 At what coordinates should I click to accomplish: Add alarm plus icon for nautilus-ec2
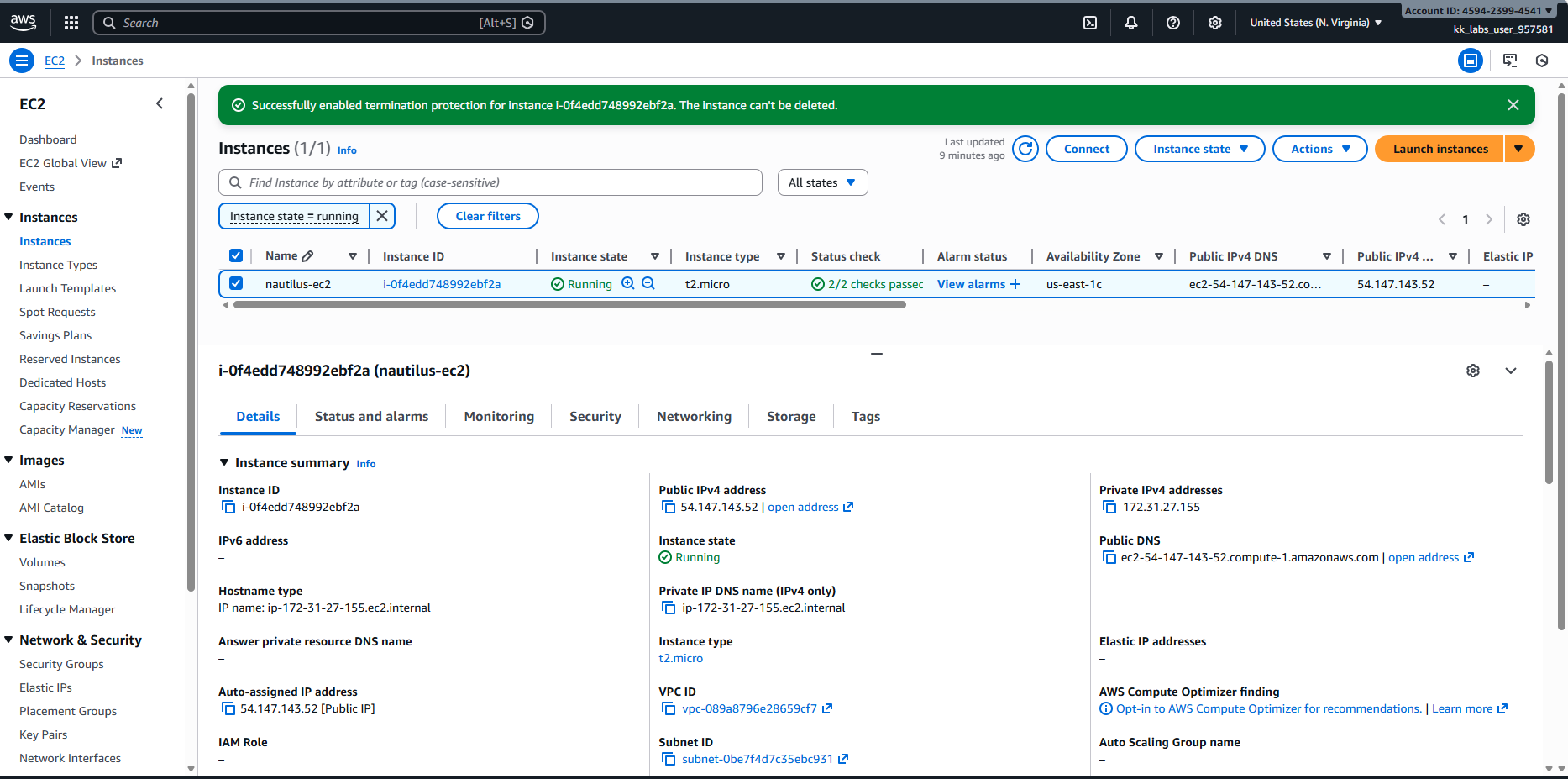coord(1015,284)
